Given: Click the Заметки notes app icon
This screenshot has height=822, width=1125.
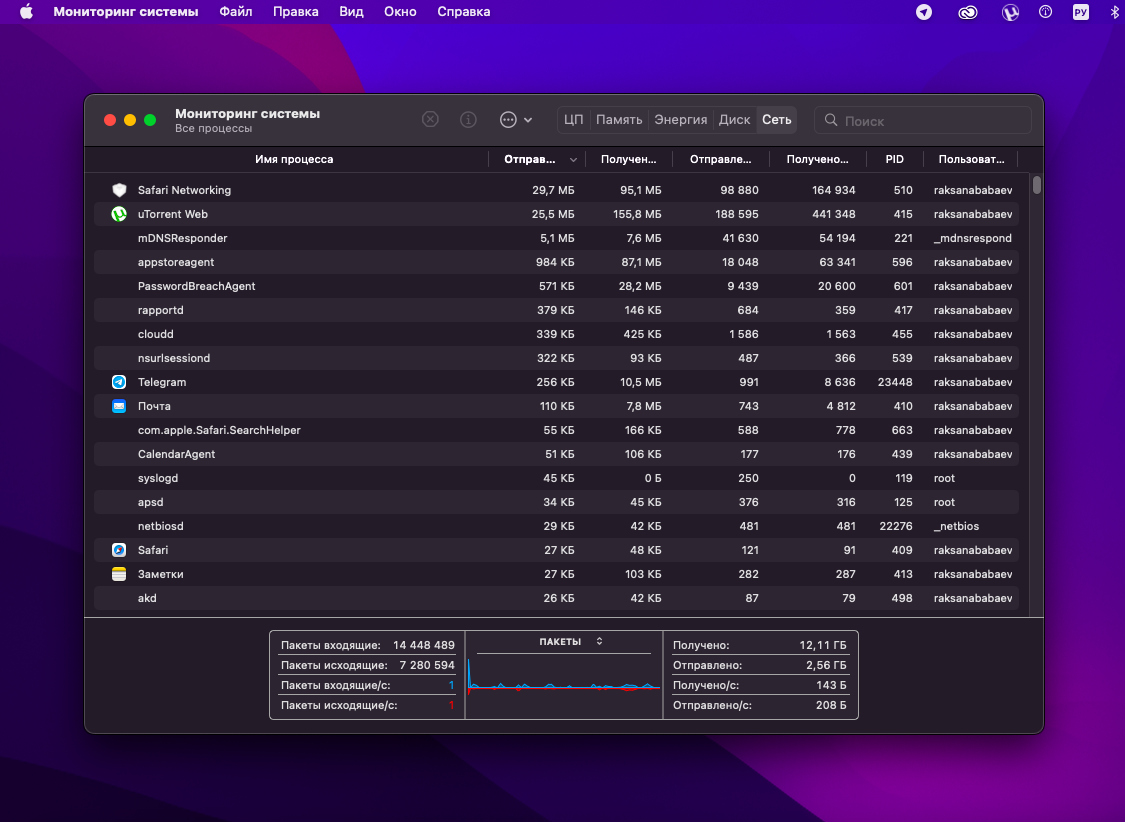Looking at the screenshot, I should [119, 574].
